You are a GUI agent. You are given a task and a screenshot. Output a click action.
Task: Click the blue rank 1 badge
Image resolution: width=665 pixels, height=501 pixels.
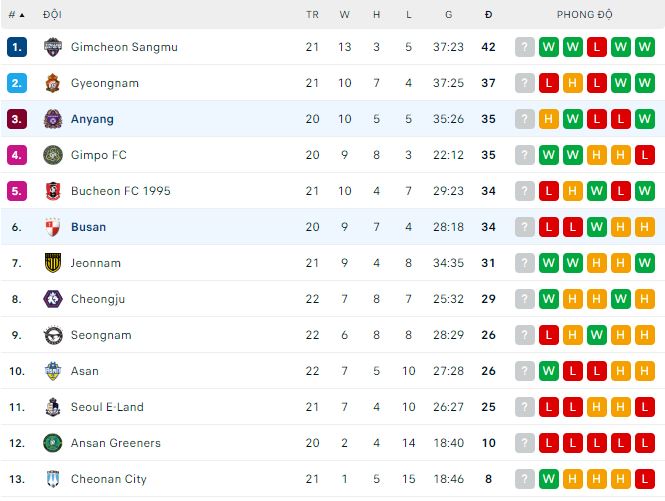point(16,47)
